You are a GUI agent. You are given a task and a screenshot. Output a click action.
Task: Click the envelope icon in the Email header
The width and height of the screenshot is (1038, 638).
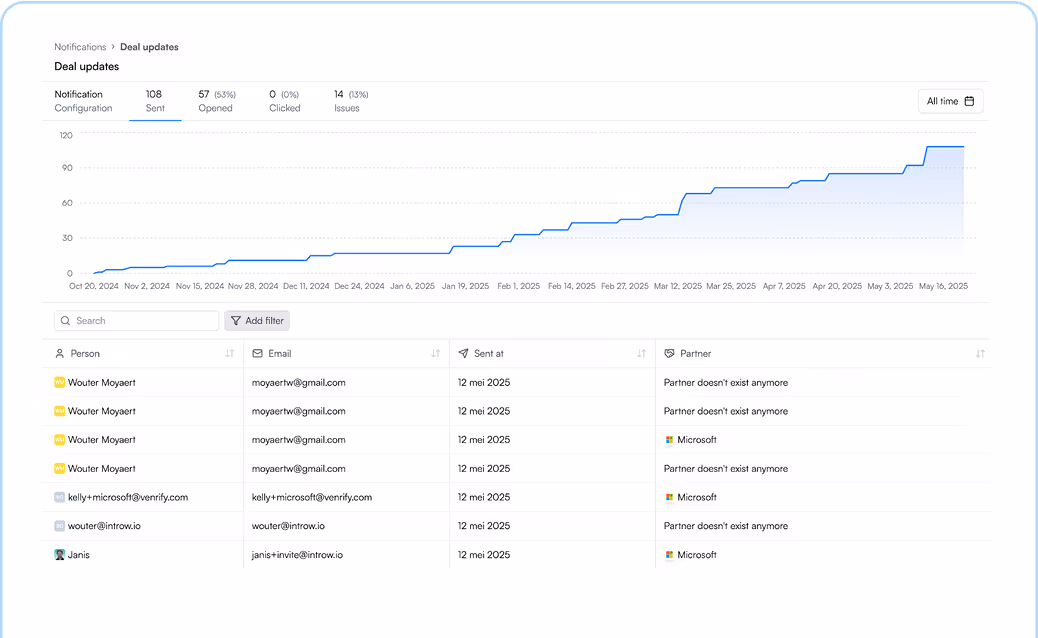coord(258,353)
